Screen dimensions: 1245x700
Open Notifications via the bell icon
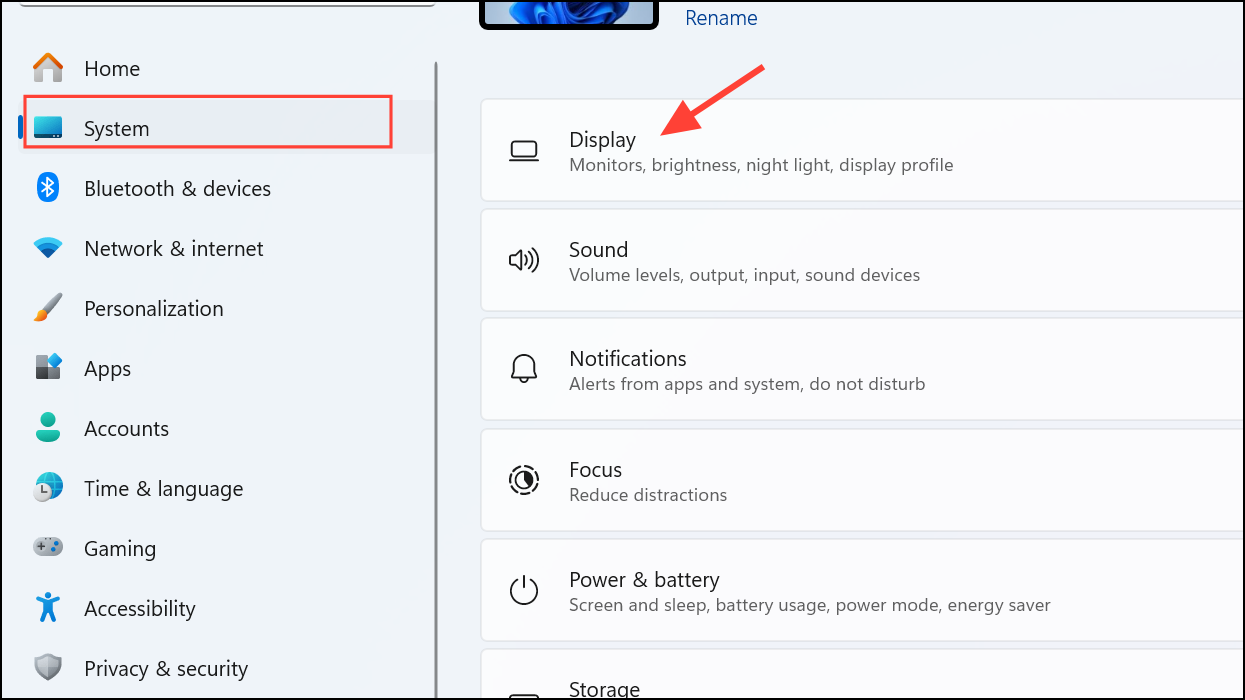pyautogui.click(x=524, y=369)
